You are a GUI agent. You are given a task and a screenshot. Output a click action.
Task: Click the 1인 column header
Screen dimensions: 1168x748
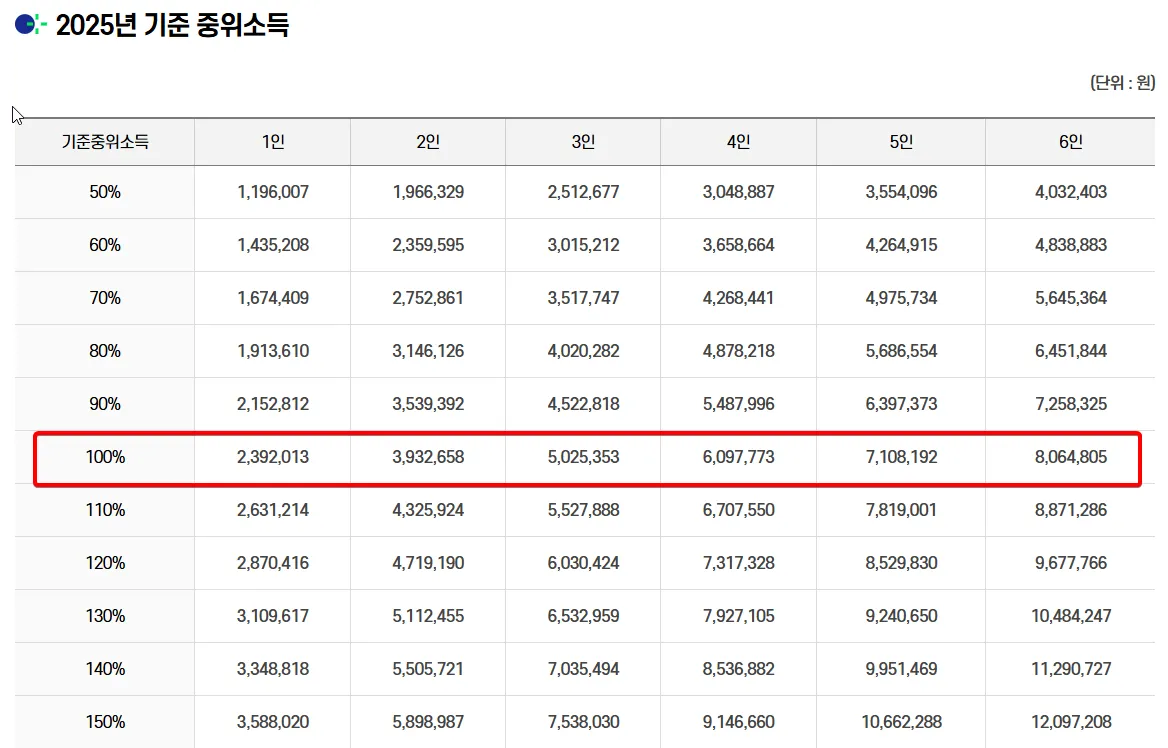pos(273,141)
